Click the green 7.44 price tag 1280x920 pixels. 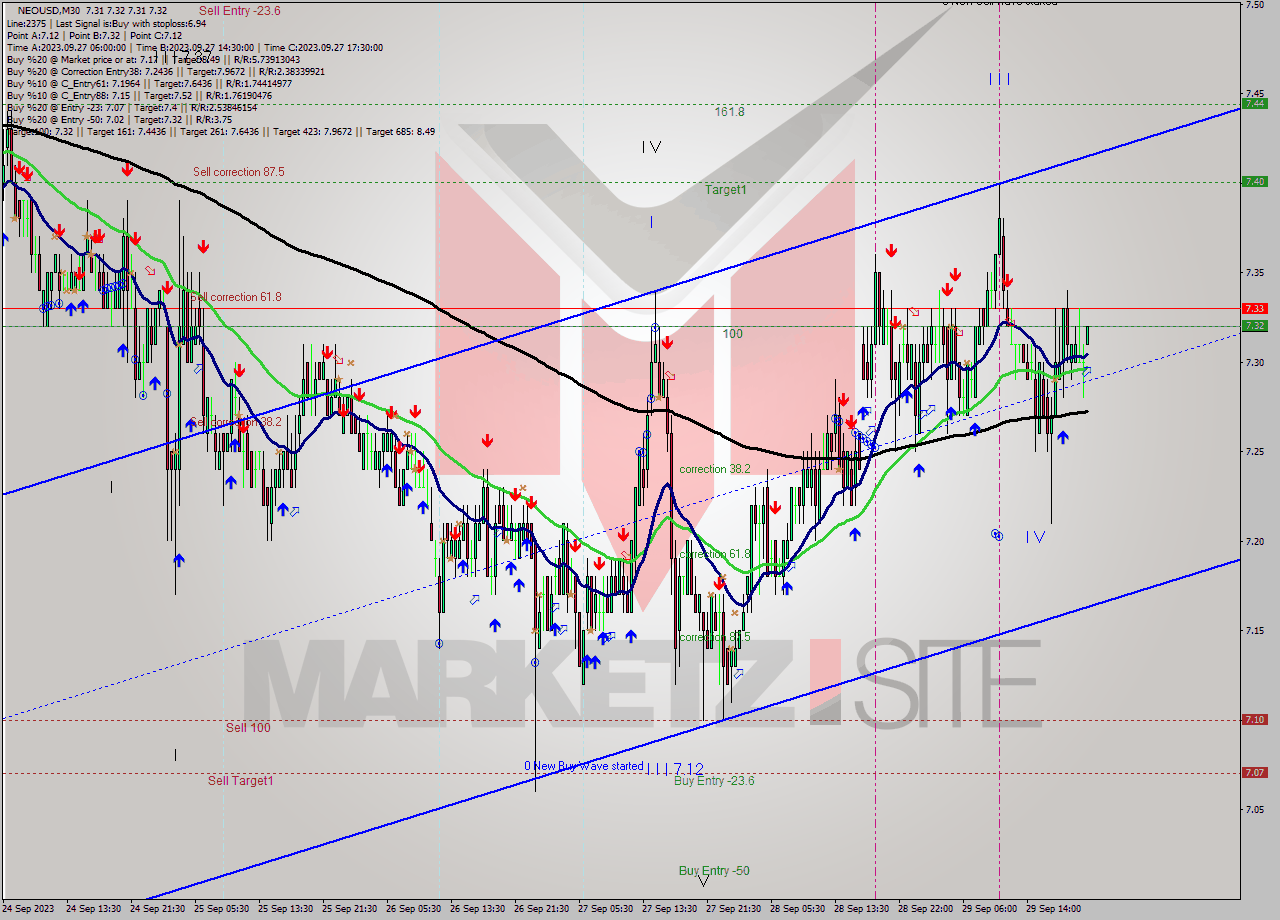[1254, 103]
